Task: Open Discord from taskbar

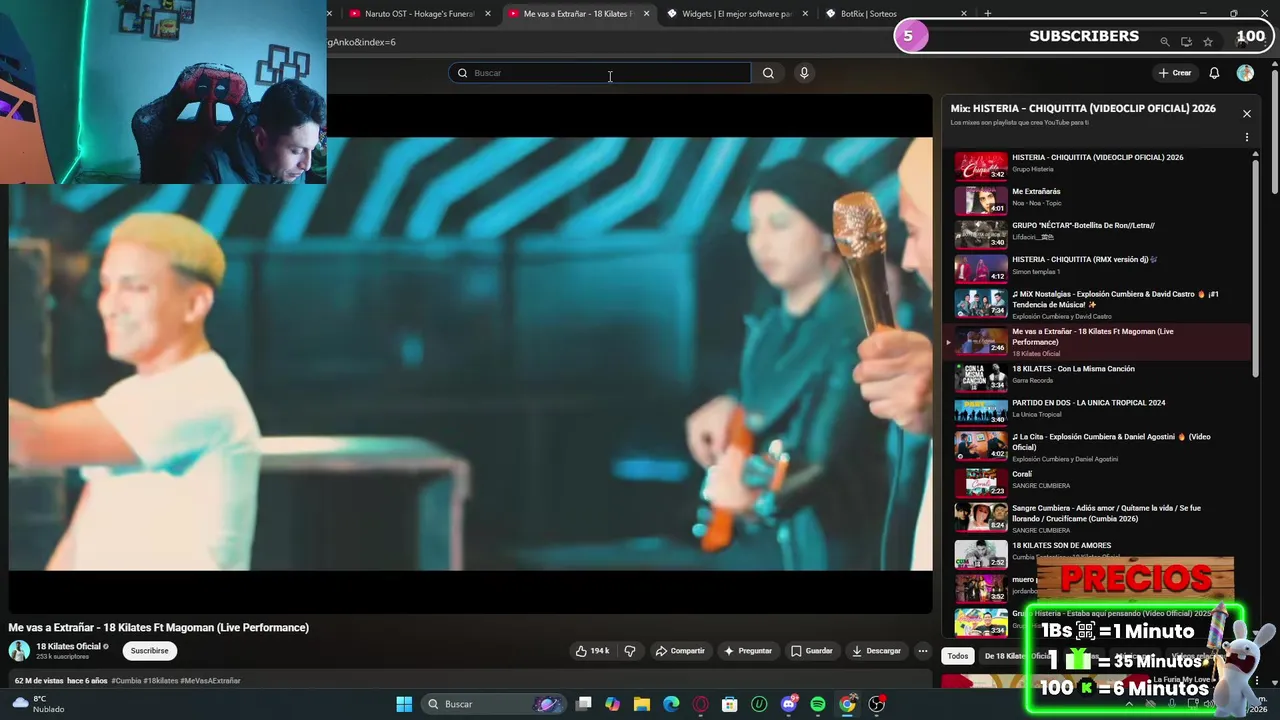Action: [789, 704]
